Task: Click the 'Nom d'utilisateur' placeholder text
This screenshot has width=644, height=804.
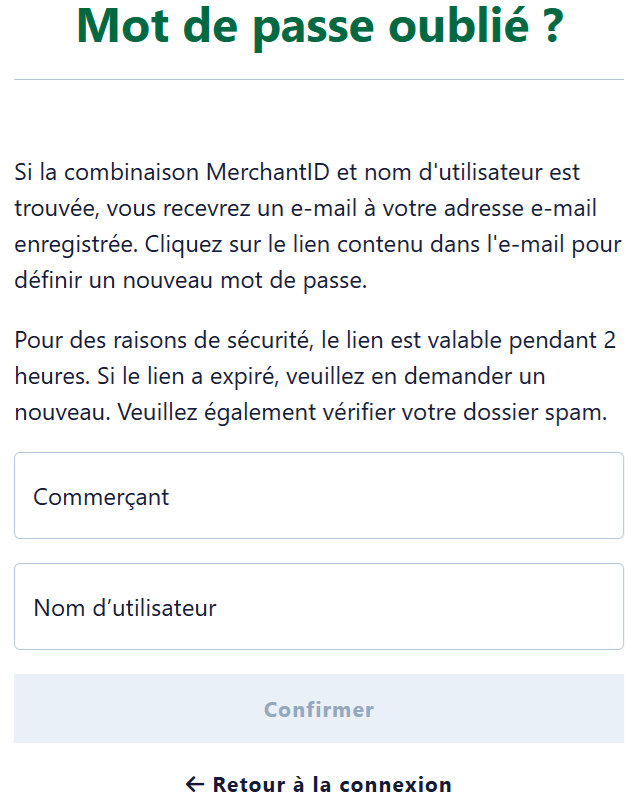Action: coord(125,608)
